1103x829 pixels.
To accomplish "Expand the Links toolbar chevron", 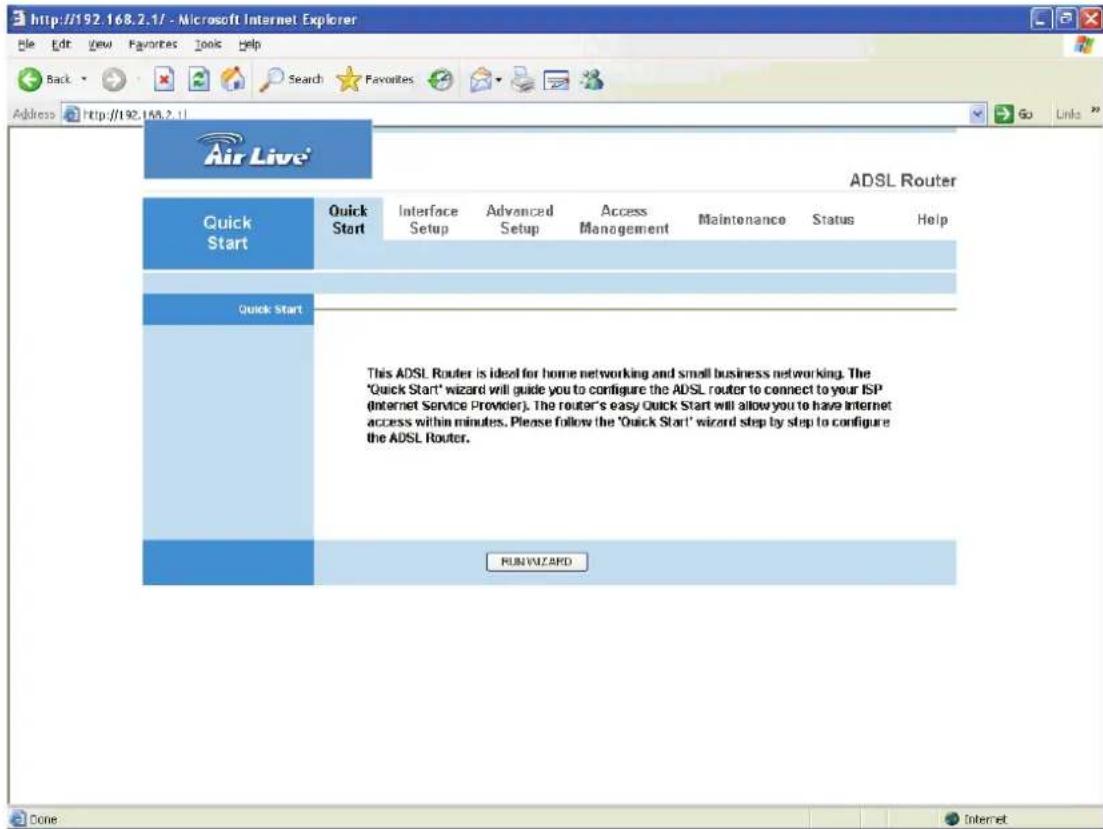I will (x=1095, y=111).
